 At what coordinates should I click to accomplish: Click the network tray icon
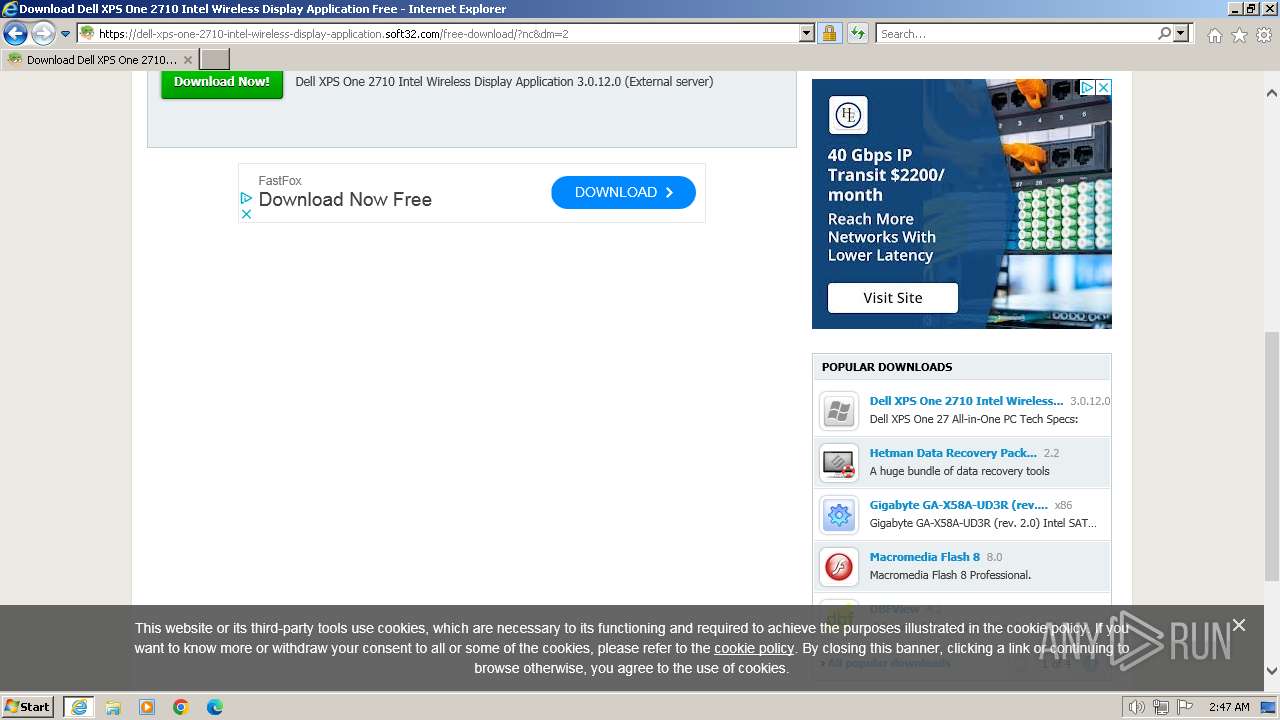pos(1161,707)
